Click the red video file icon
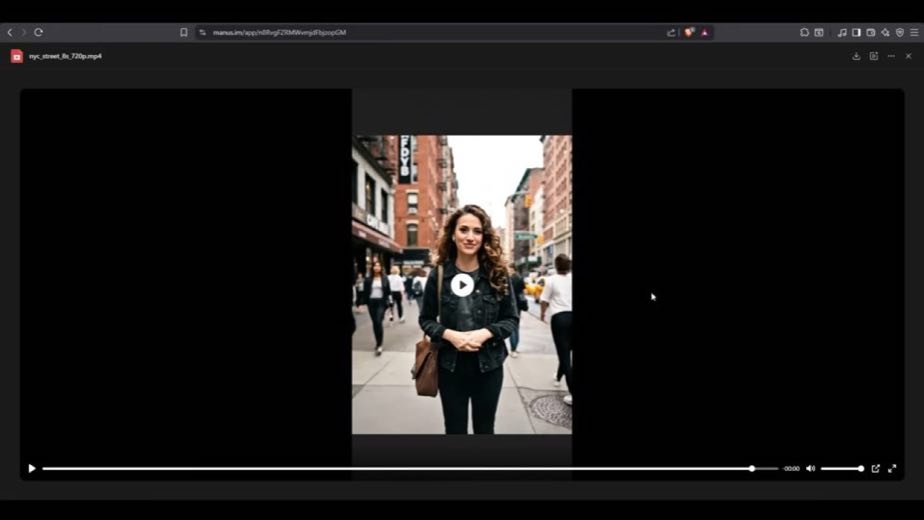 click(16, 56)
